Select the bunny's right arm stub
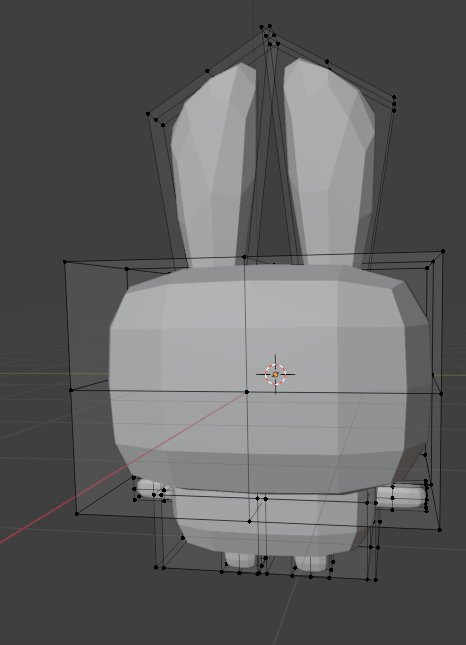The image size is (466, 645). click(400, 497)
